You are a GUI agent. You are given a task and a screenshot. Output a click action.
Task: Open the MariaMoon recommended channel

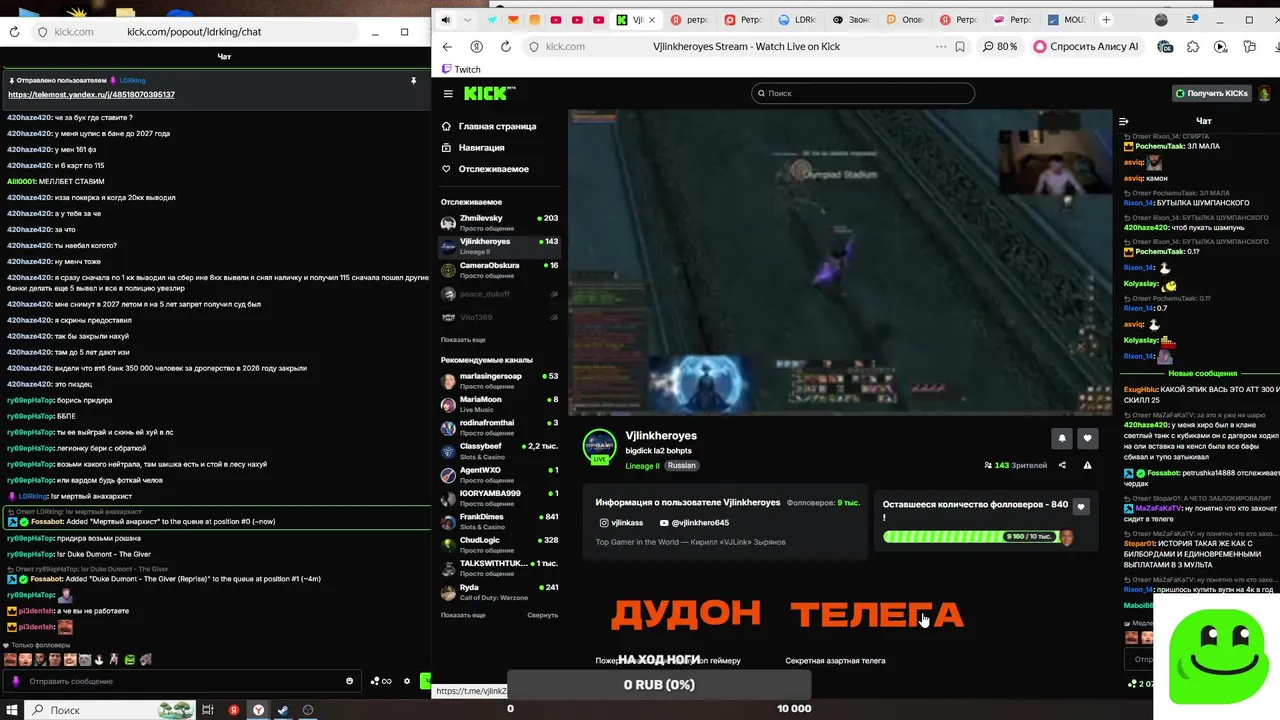click(499, 404)
